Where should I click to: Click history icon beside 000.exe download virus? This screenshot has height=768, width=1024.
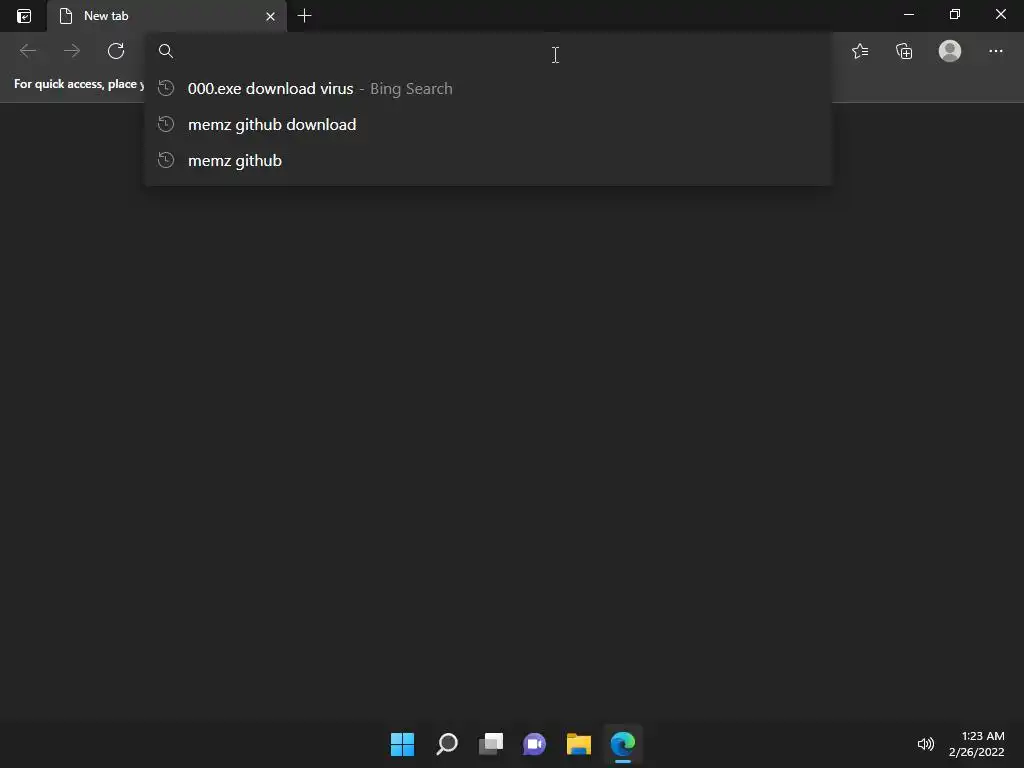(166, 88)
